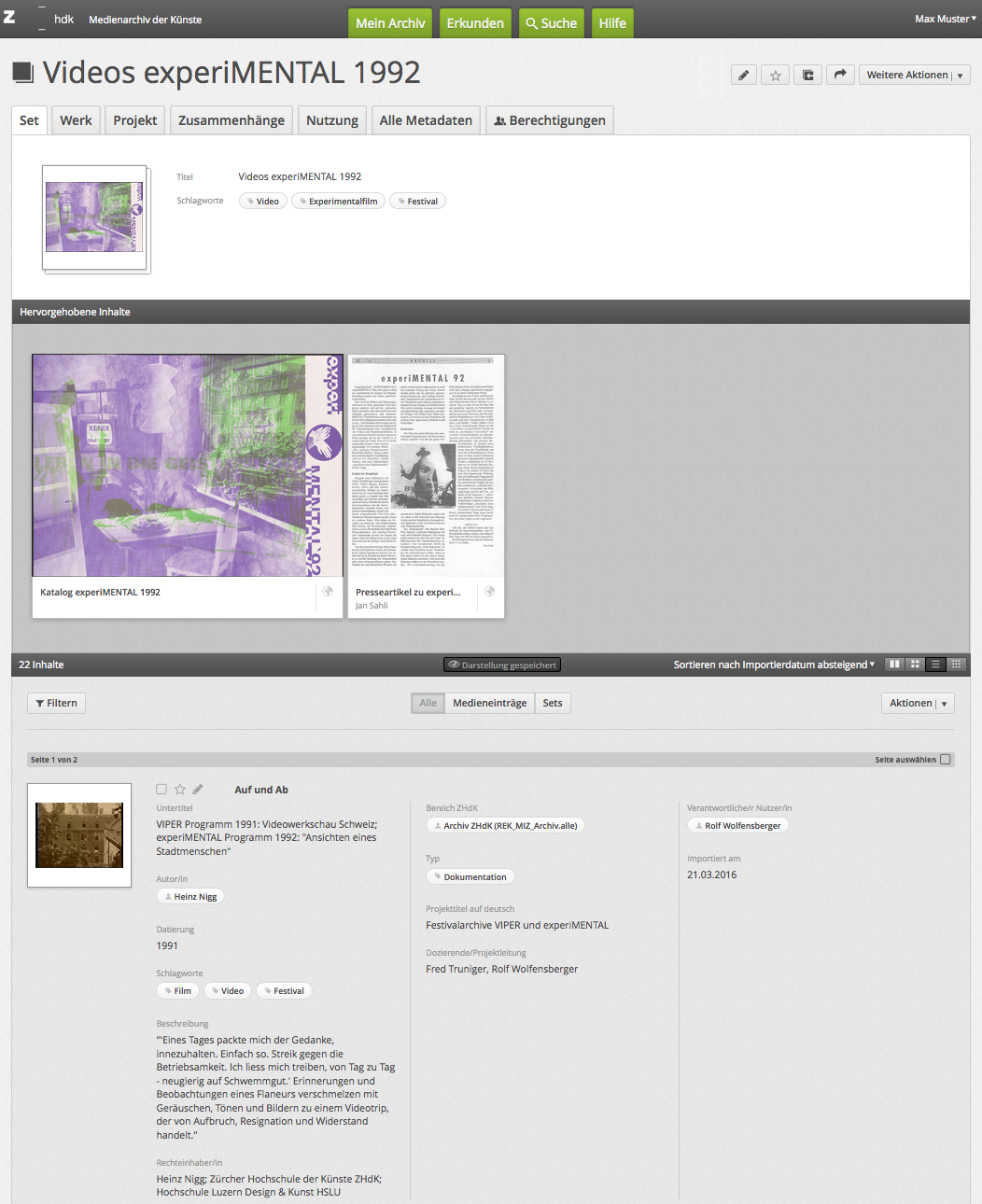This screenshot has width=982, height=1204.
Task: Switch to the 'Zusammenhänge' tab
Action: [x=231, y=120]
